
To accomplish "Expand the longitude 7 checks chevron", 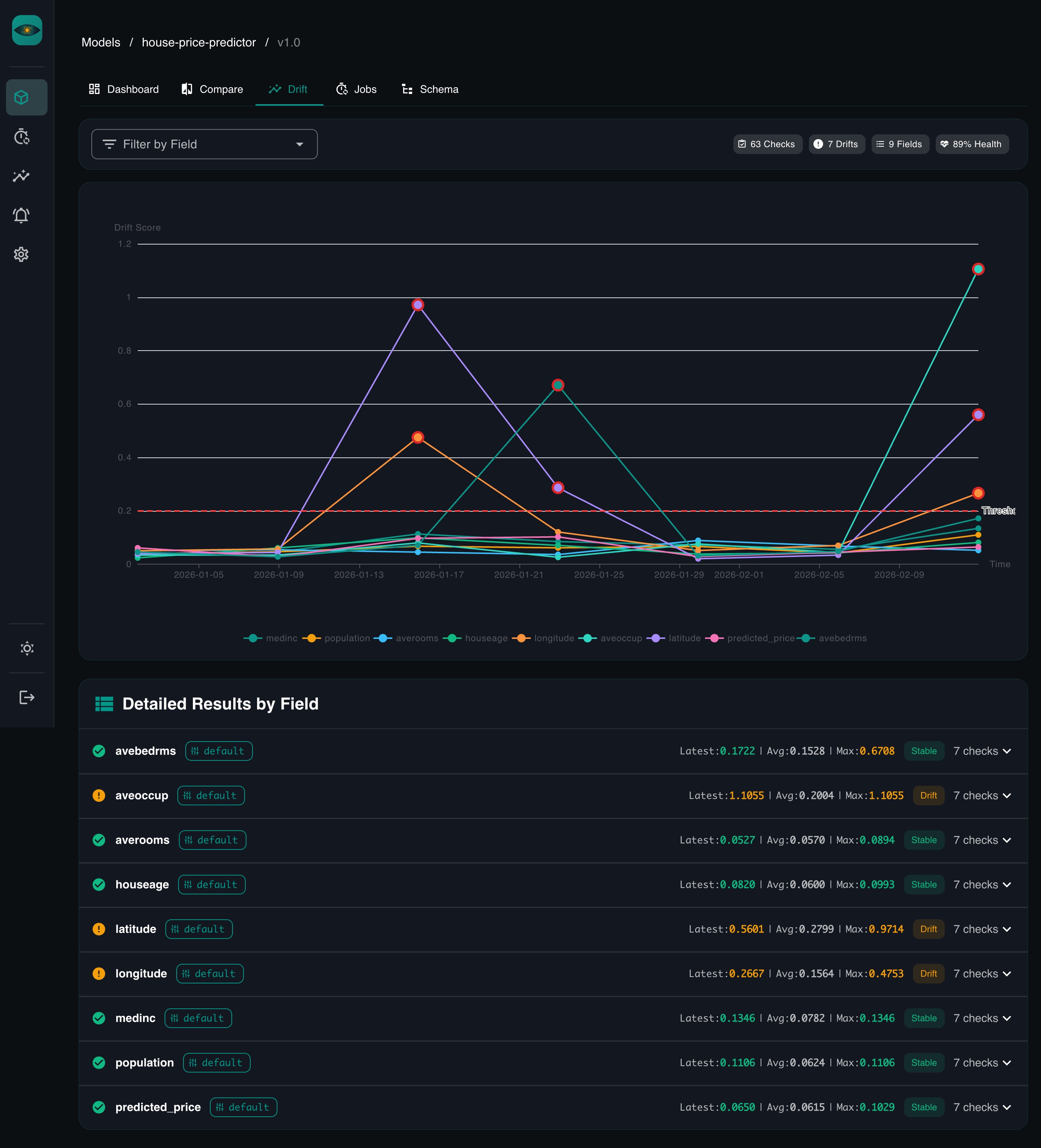I will pos(1006,974).
